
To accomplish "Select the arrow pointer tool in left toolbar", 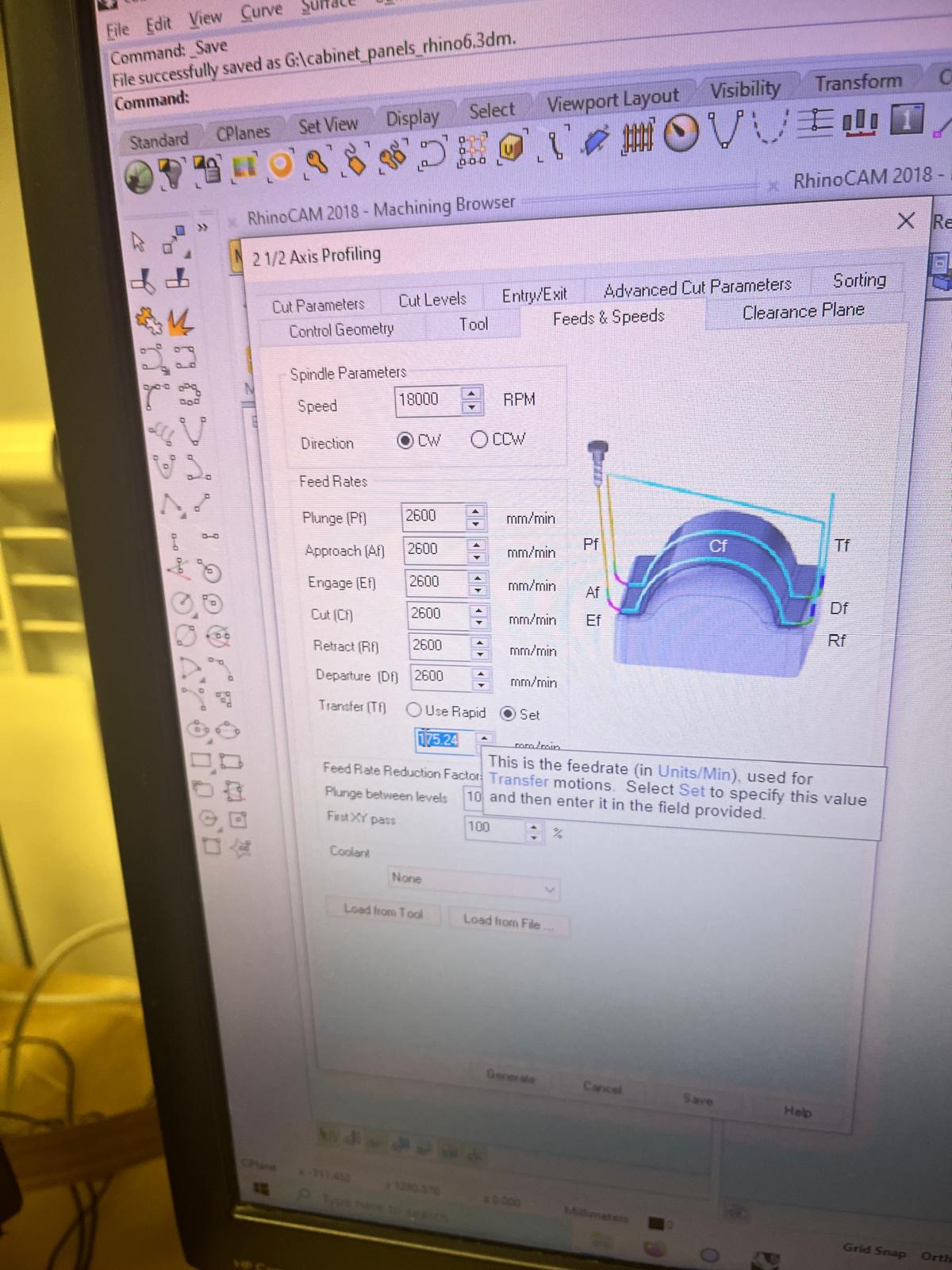I will [x=139, y=241].
